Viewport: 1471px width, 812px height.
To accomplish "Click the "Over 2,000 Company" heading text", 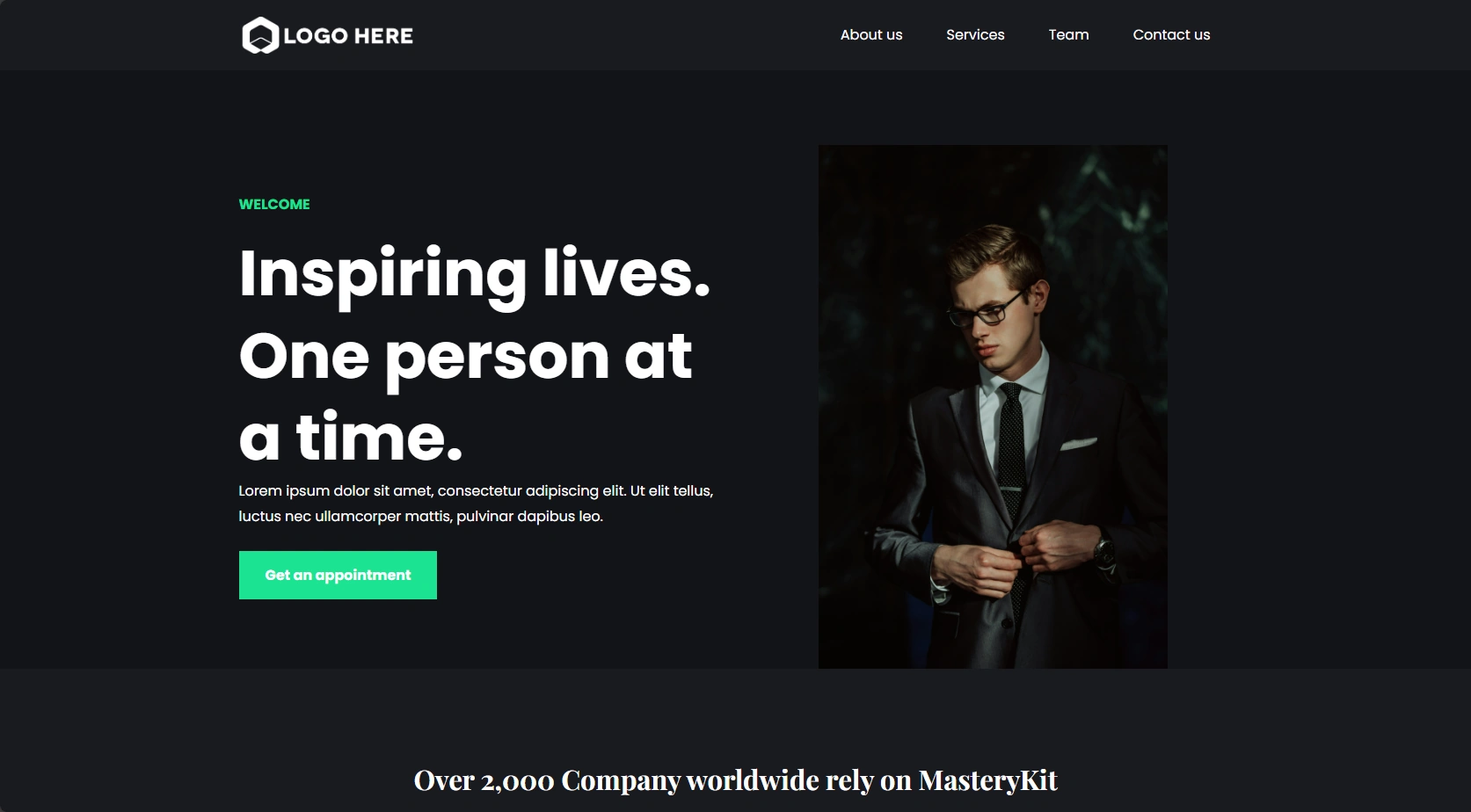I will click(547, 780).
